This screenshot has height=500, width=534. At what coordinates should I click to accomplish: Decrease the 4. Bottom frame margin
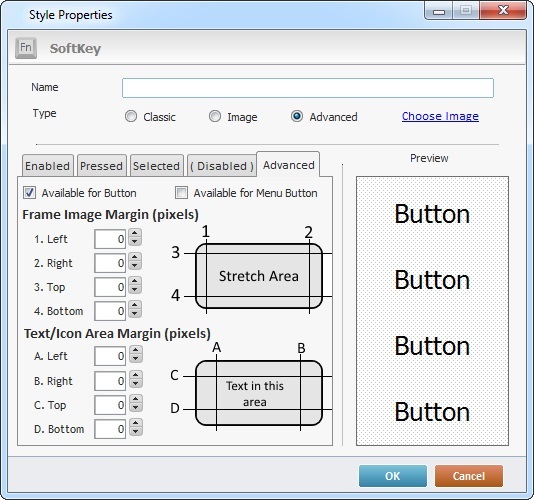click(135, 314)
